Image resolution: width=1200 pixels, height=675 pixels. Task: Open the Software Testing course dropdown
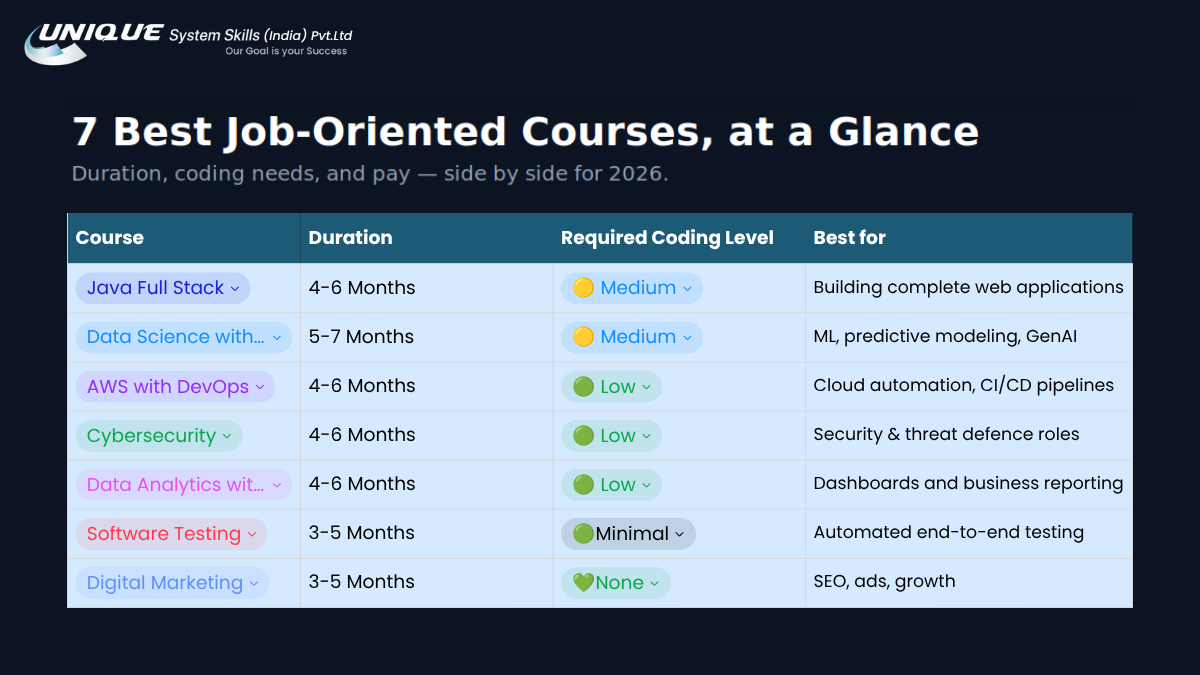tap(172, 533)
